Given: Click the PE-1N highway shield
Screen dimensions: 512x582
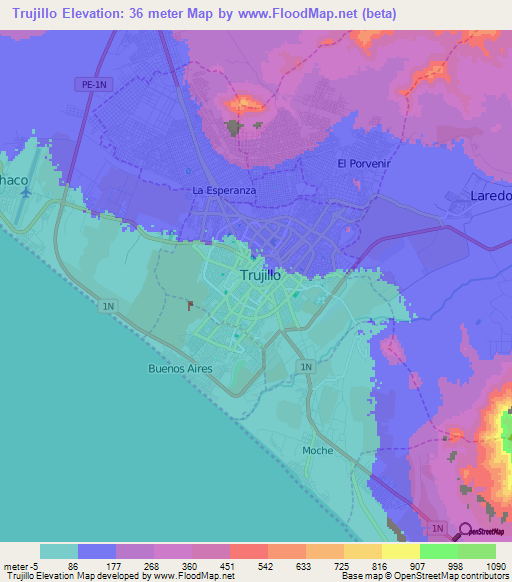Looking at the screenshot, I should pyautogui.click(x=94, y=85).
